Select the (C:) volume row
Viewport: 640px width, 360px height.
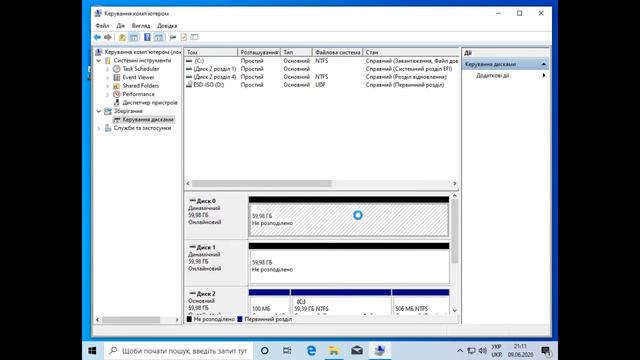[x=322, y=61]
